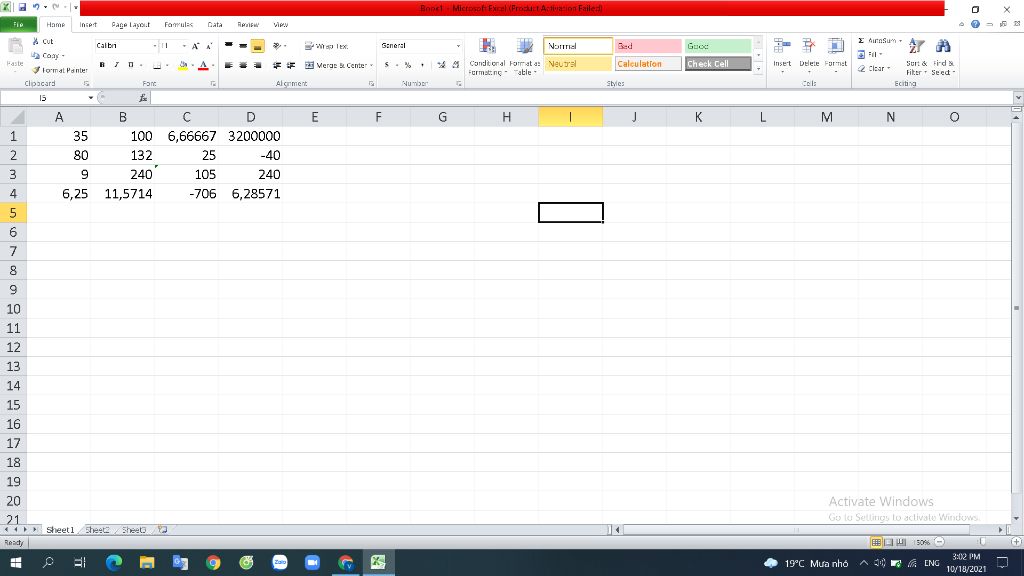The image size is (1024, 576).
Task: Open File Explorer in Windows taskbar
Action: point(147,562)
